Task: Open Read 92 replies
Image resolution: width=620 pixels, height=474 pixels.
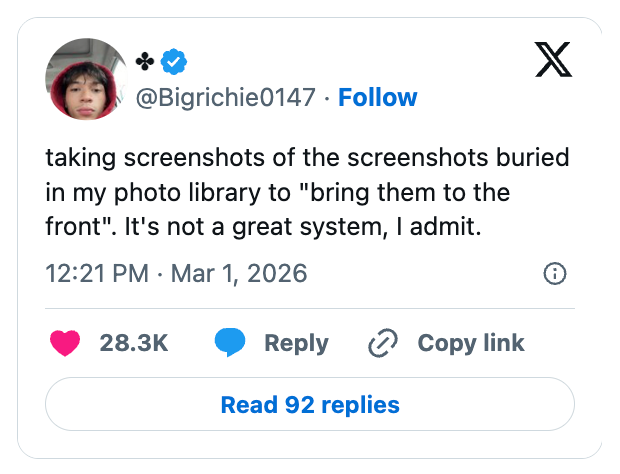Action: point(310,405)
